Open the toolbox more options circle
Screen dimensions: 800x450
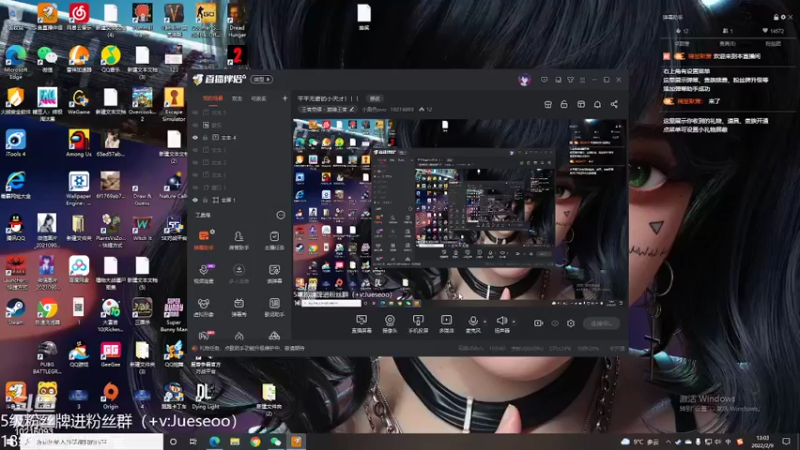tap(281, 215)
